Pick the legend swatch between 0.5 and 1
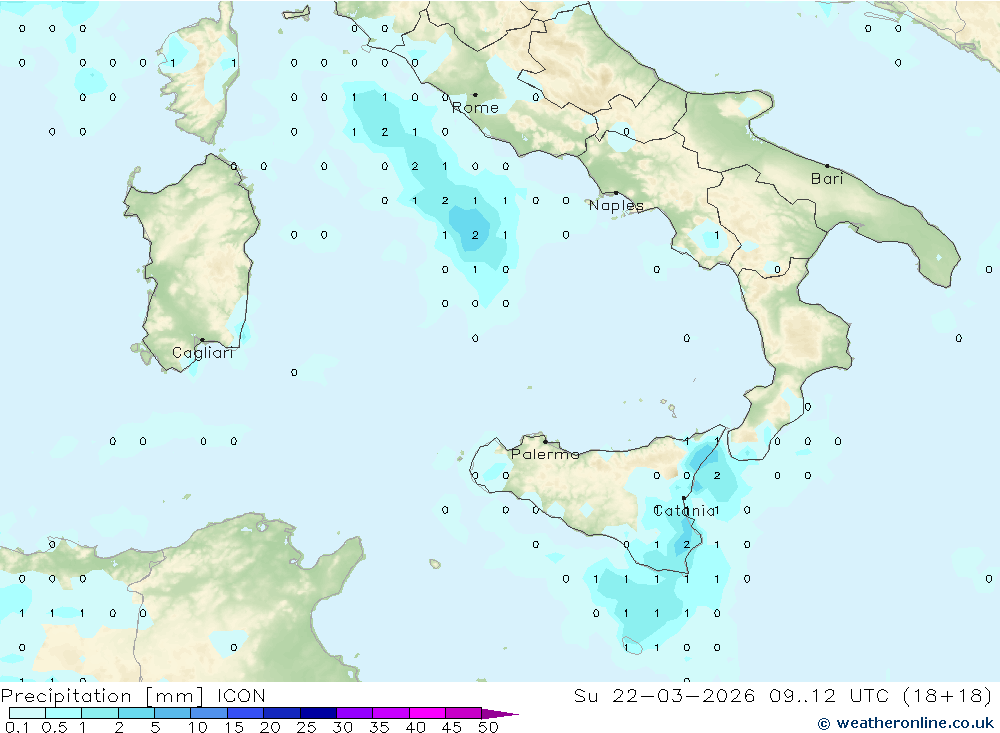 click(63, 713)
